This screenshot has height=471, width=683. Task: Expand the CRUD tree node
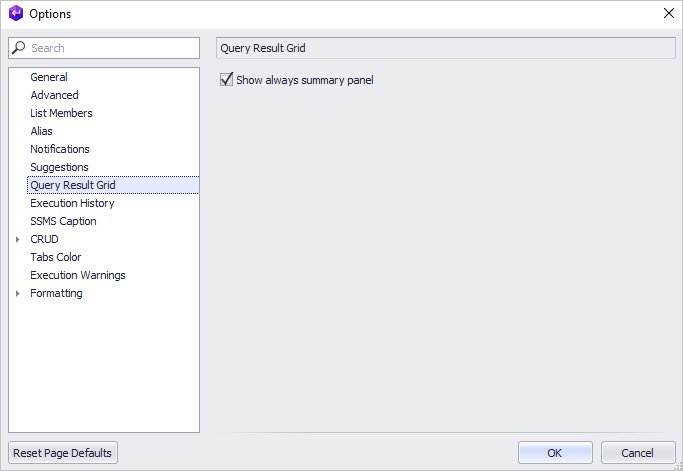coord(18,239)
